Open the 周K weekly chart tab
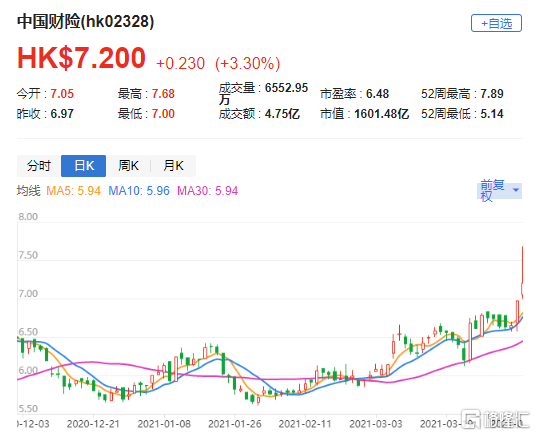536x436 pixels. (129, 166)
